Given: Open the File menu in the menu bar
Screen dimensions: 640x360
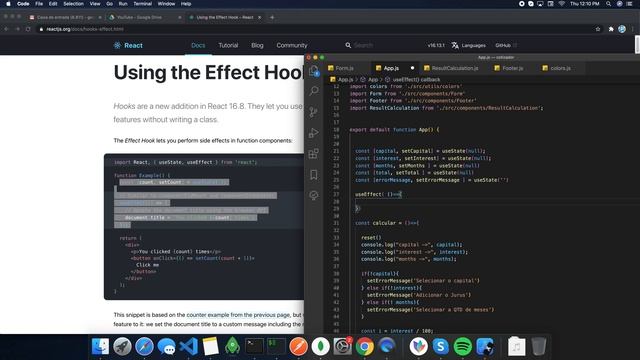Looking at the screenshot, I should click(39, 4).
